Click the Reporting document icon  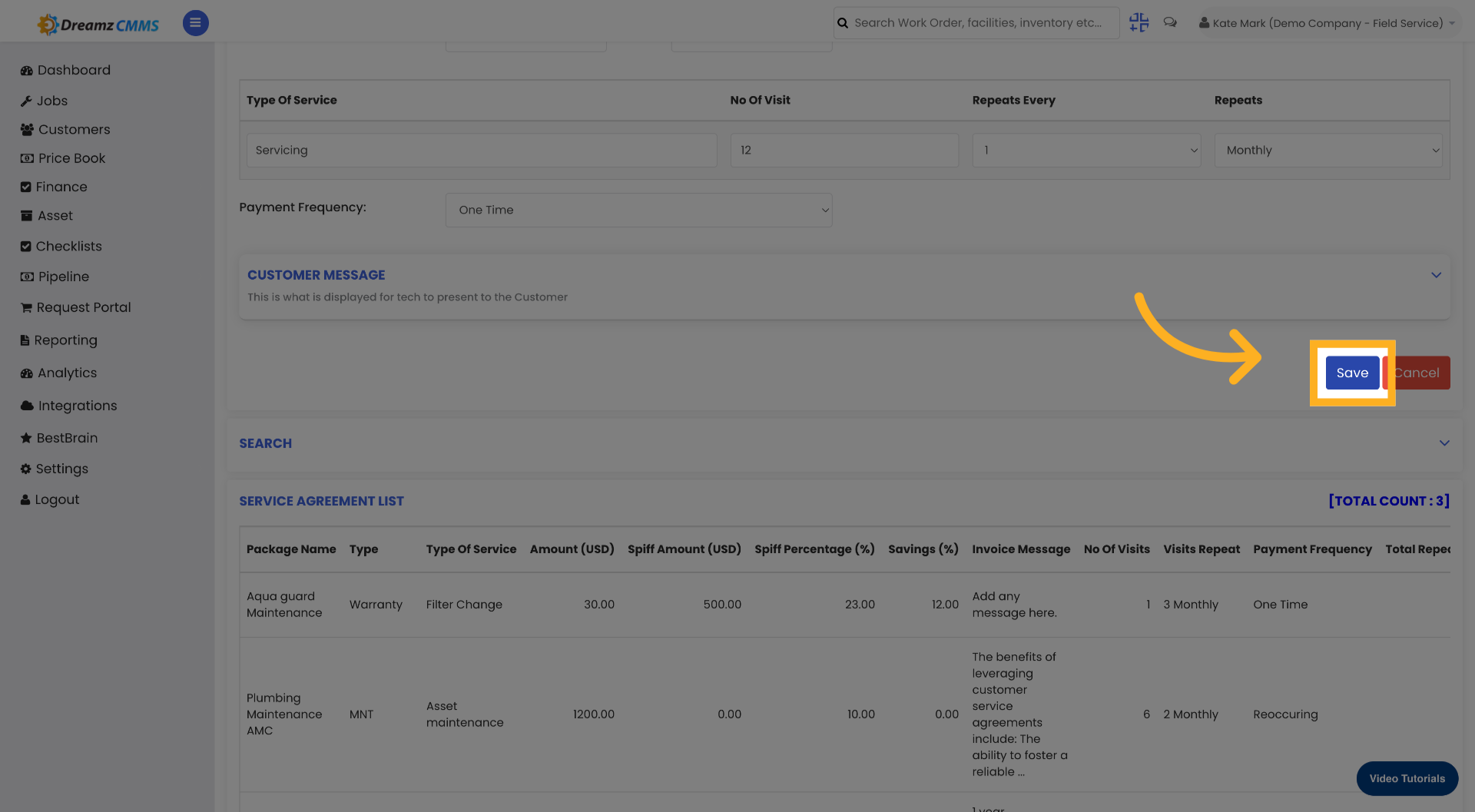(25, 340)
